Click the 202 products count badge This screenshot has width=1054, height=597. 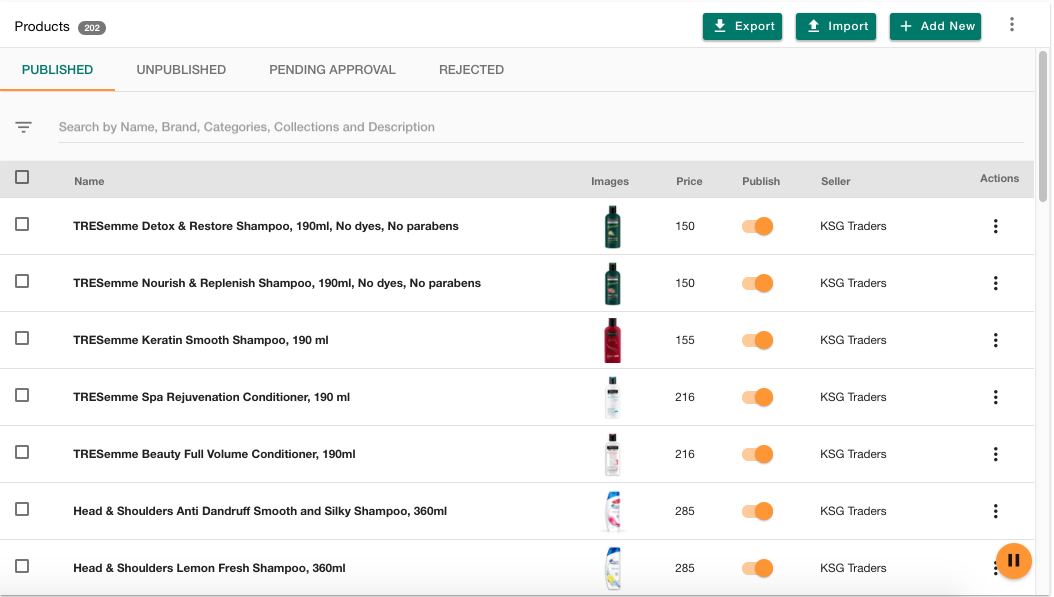pyautogui.click(x=92, y=28)
